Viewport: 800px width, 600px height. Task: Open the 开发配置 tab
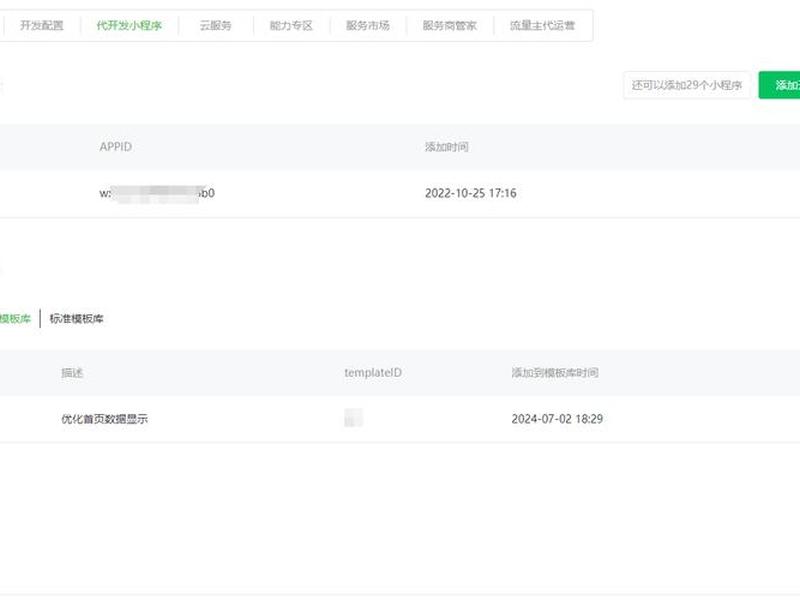[x=41, y=26]
